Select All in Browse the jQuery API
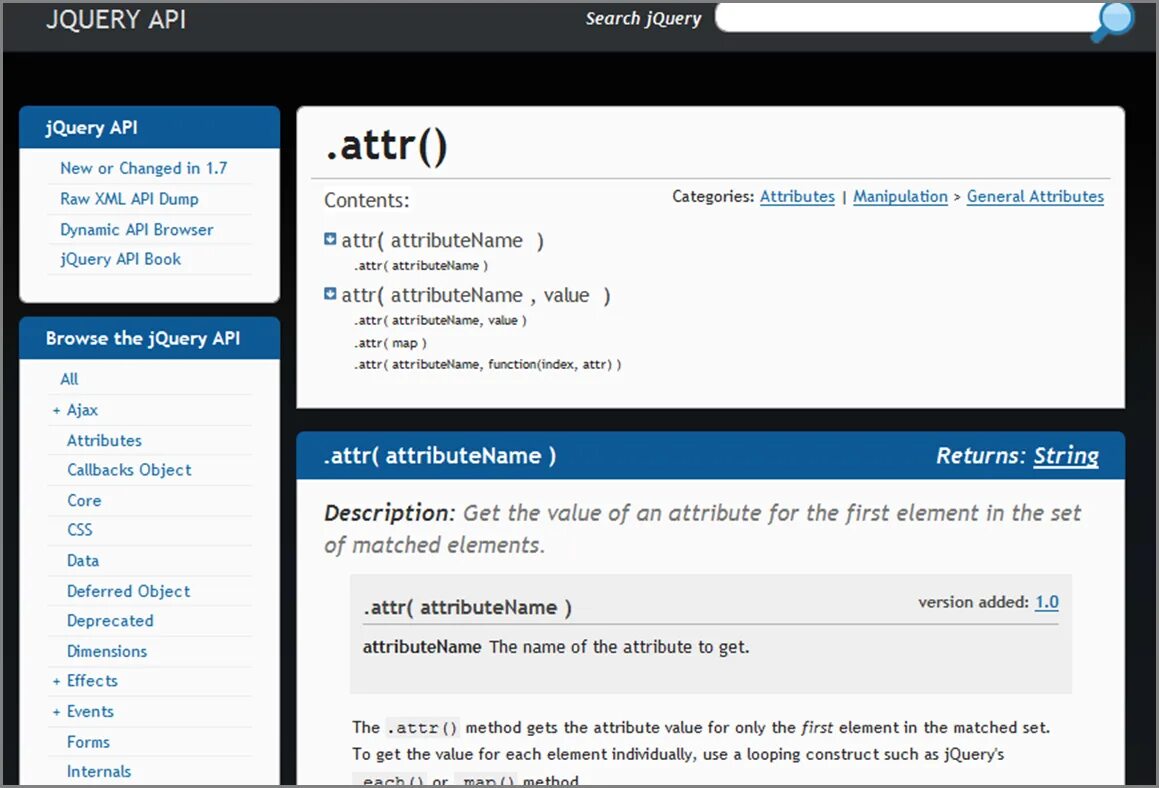 (x=69, y=379)
